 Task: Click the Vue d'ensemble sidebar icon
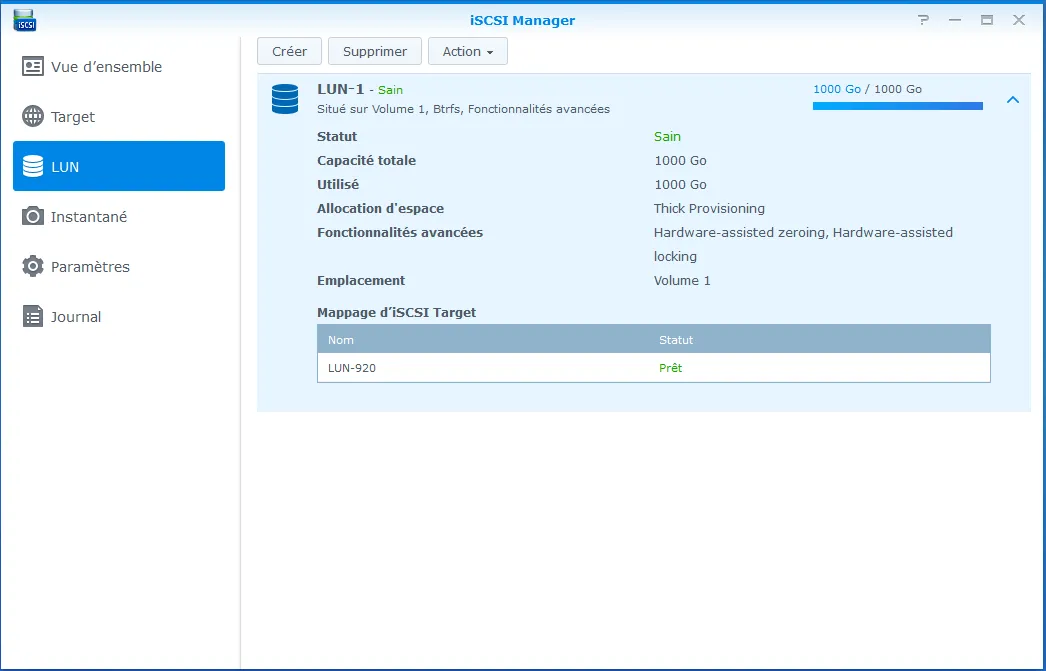[33, 67]
